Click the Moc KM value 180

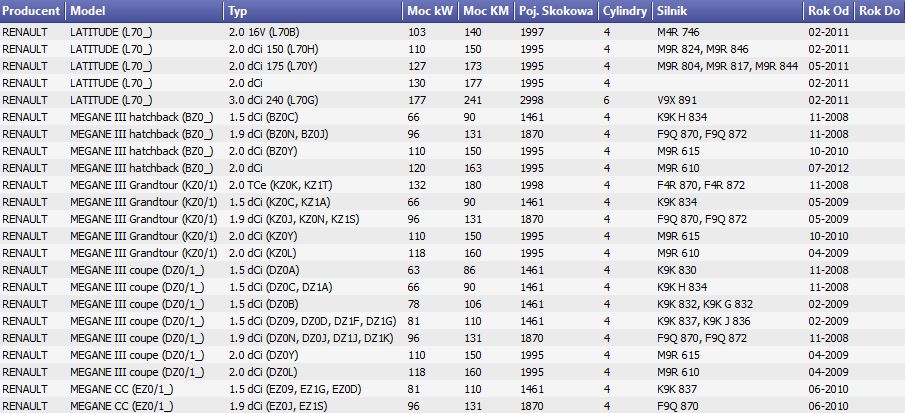click(472, 185)
